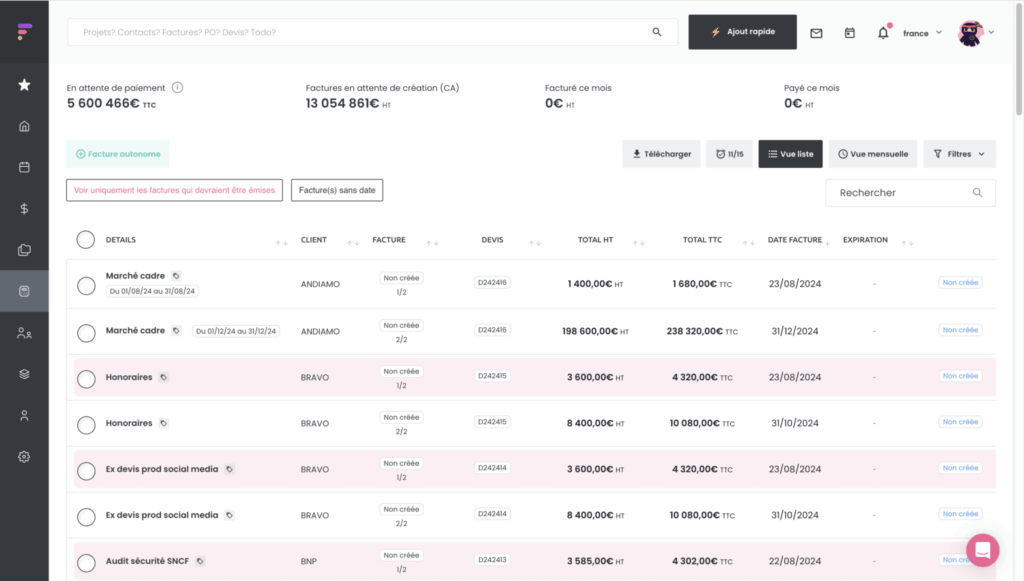Switch to Vue mensuelle view

coord(872,154)
